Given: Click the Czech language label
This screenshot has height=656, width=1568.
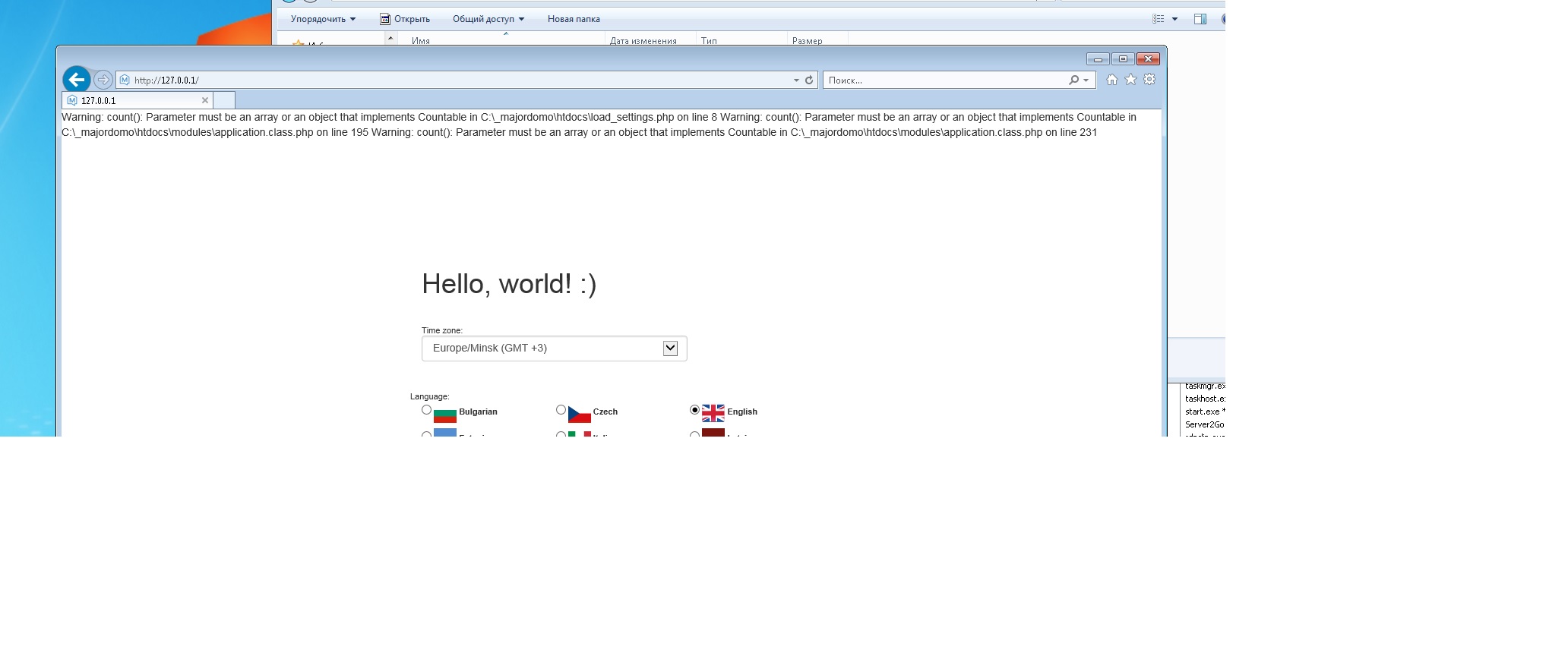Looking at the screenshot, I should pos(605,412).
